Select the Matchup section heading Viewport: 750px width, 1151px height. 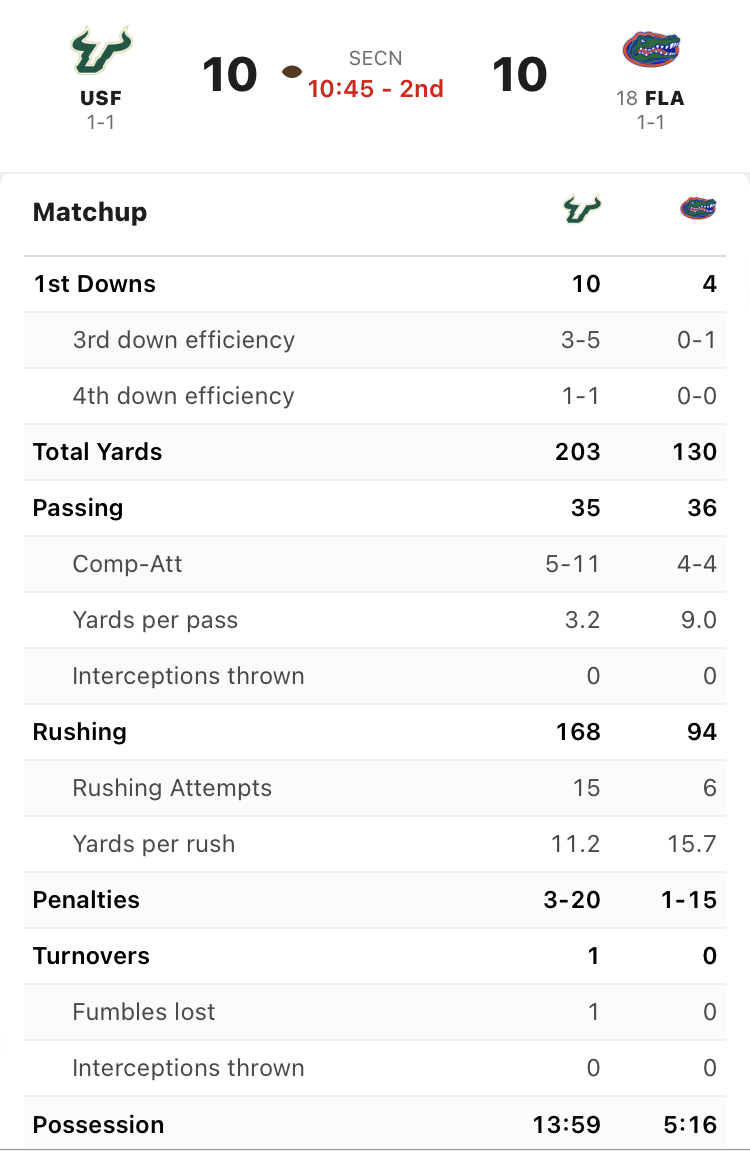click(x=90, y=212)
